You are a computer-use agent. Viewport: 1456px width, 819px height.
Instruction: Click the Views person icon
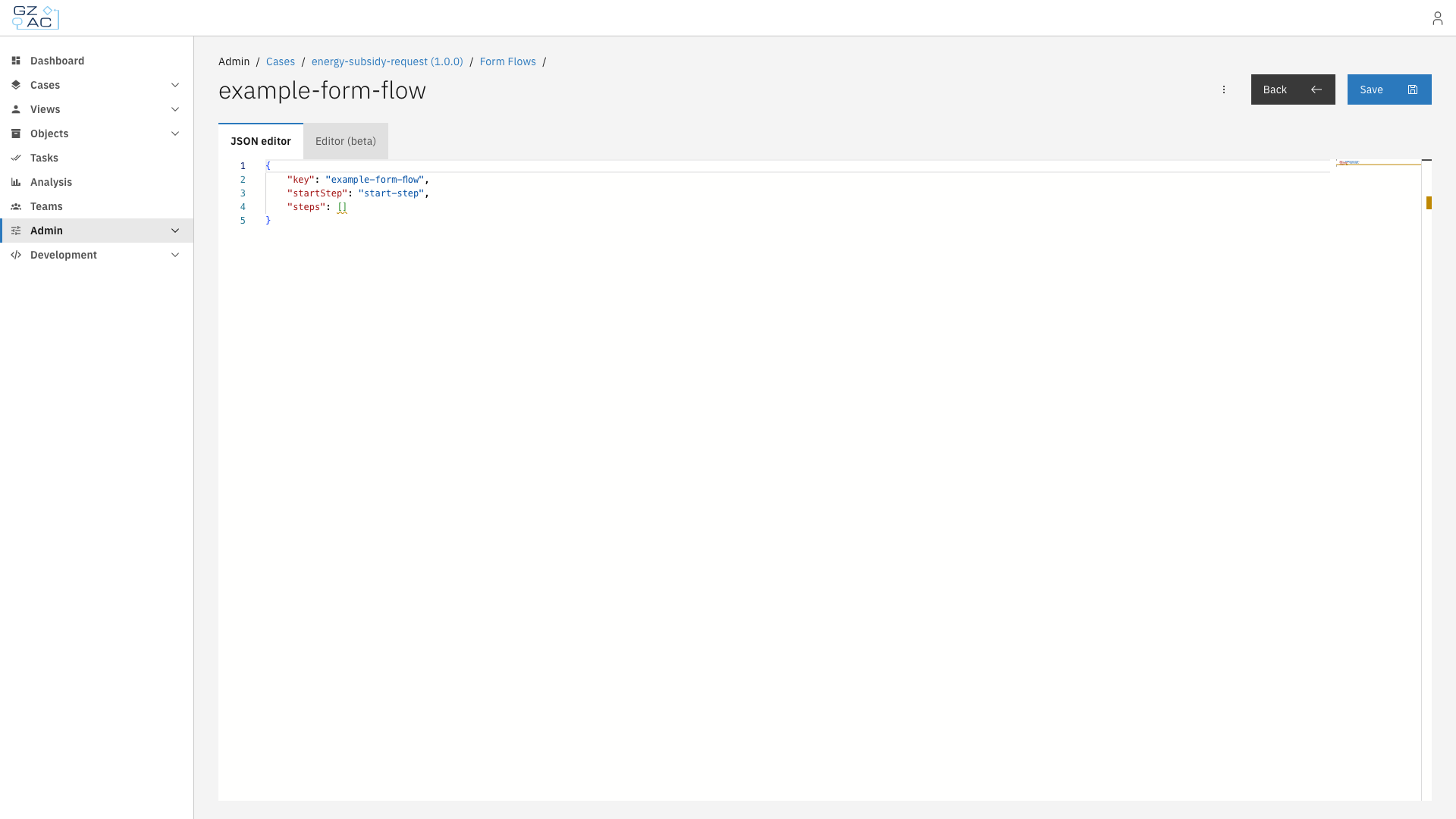16,109
